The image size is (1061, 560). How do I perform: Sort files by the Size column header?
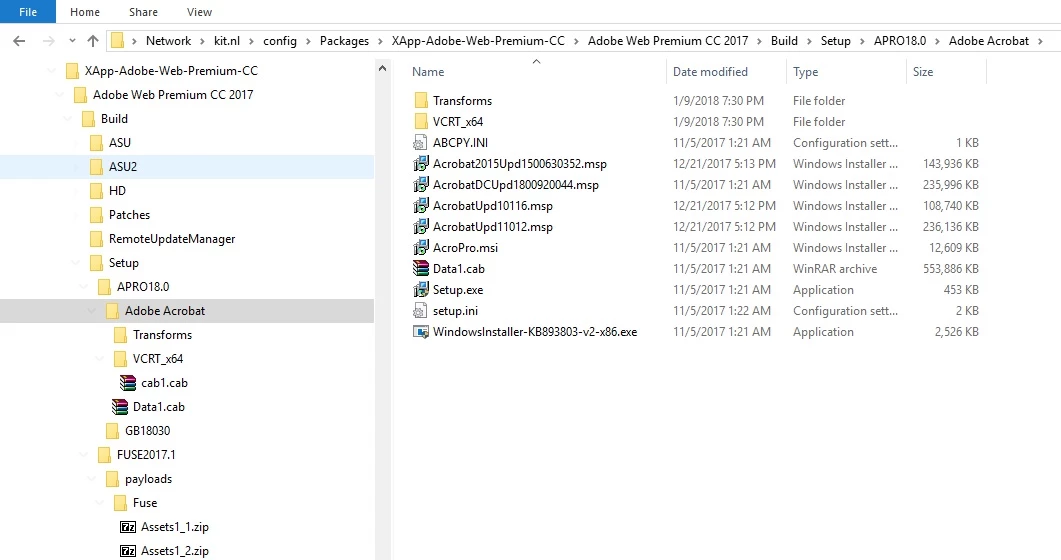(922, 72)
